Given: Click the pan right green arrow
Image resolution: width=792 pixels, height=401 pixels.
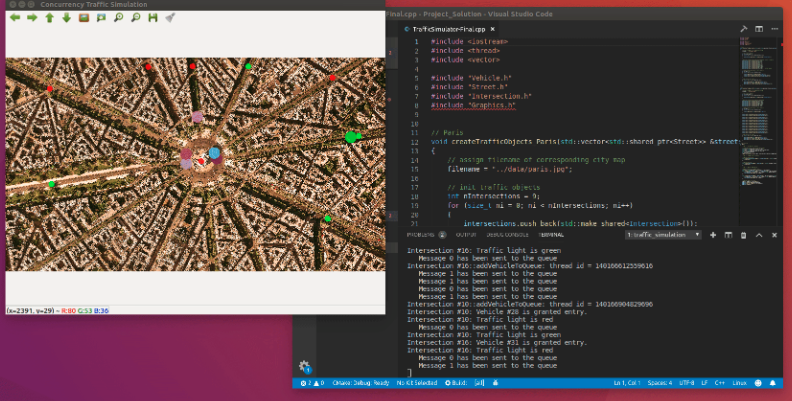Looking at the screenshot, I should coord(32,18).
